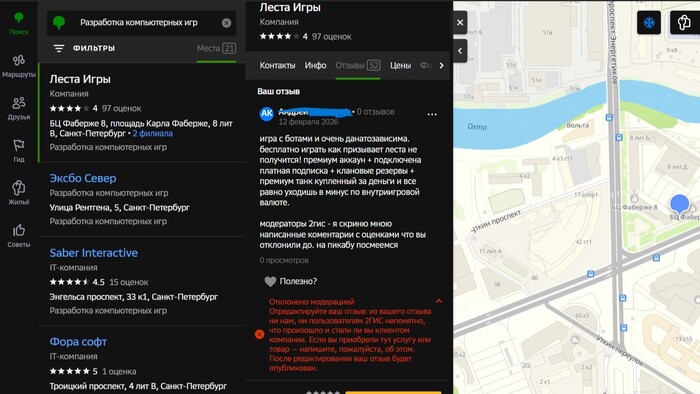
Task: Click the Отклонено модерацией heading
Action: click(312, 302)
